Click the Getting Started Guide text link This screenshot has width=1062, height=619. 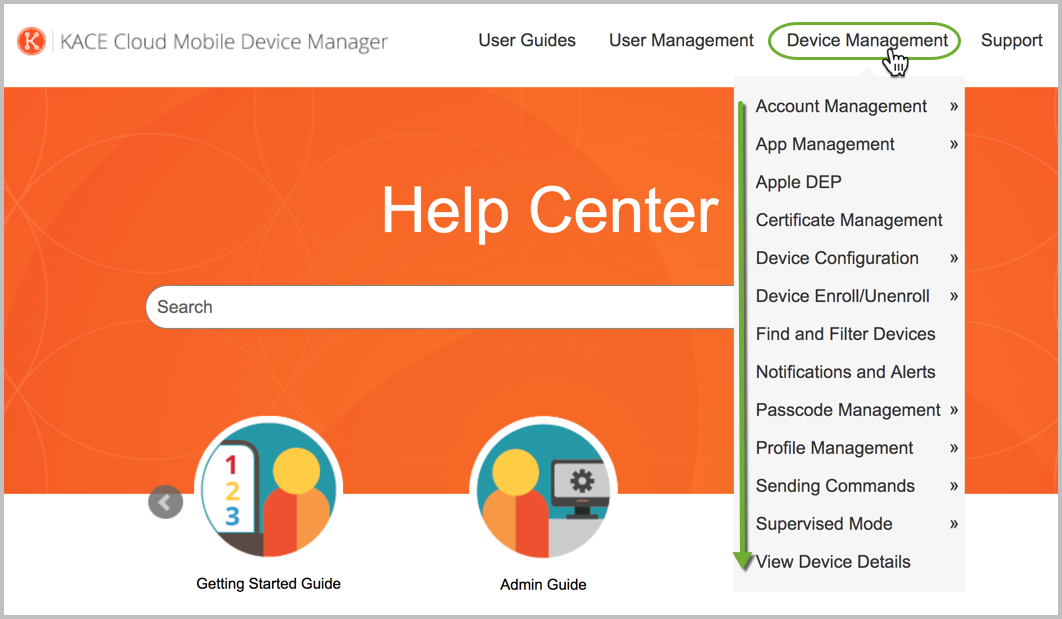pos(268,584)
